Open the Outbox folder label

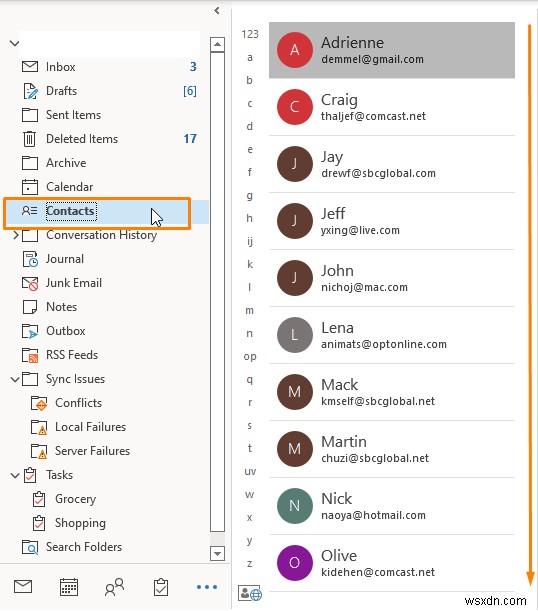[x=65, y=331]
